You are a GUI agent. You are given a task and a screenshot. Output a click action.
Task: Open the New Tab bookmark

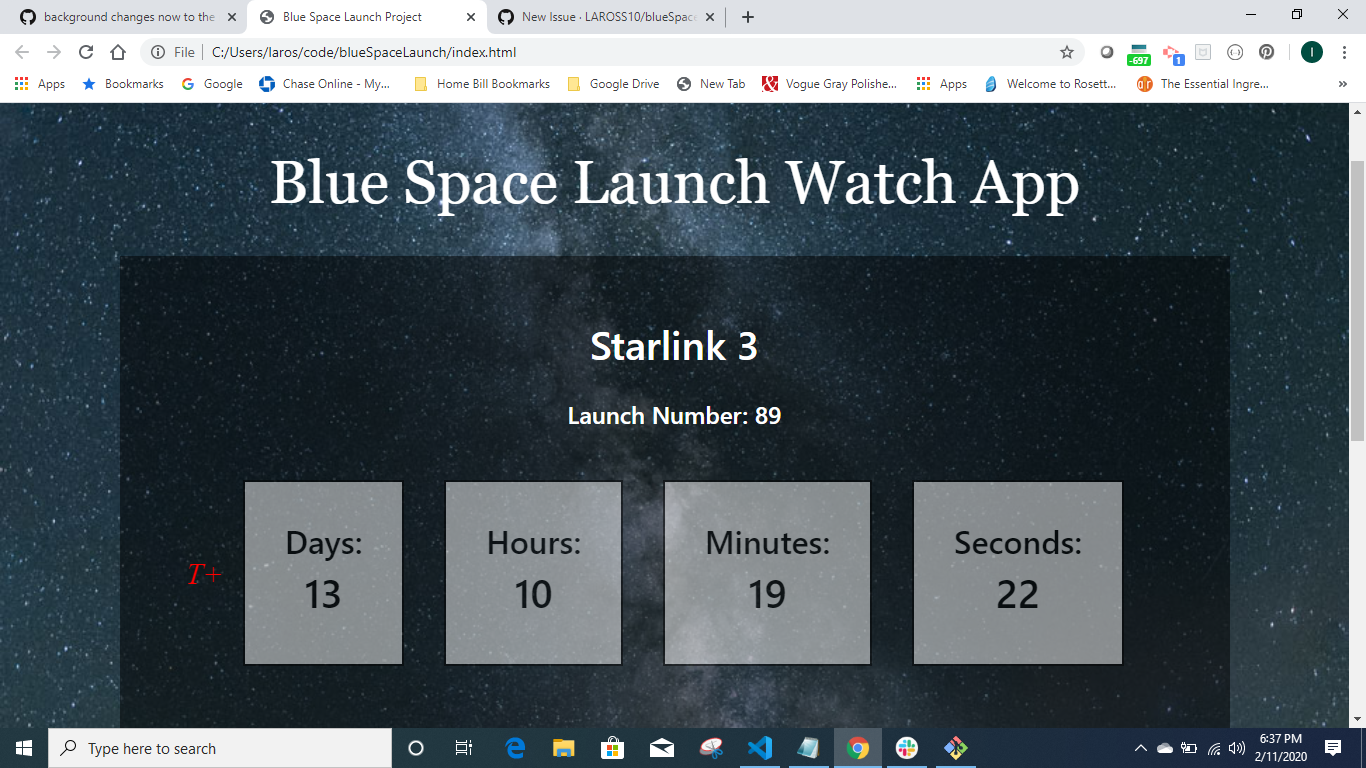click(x=711, y=84)
